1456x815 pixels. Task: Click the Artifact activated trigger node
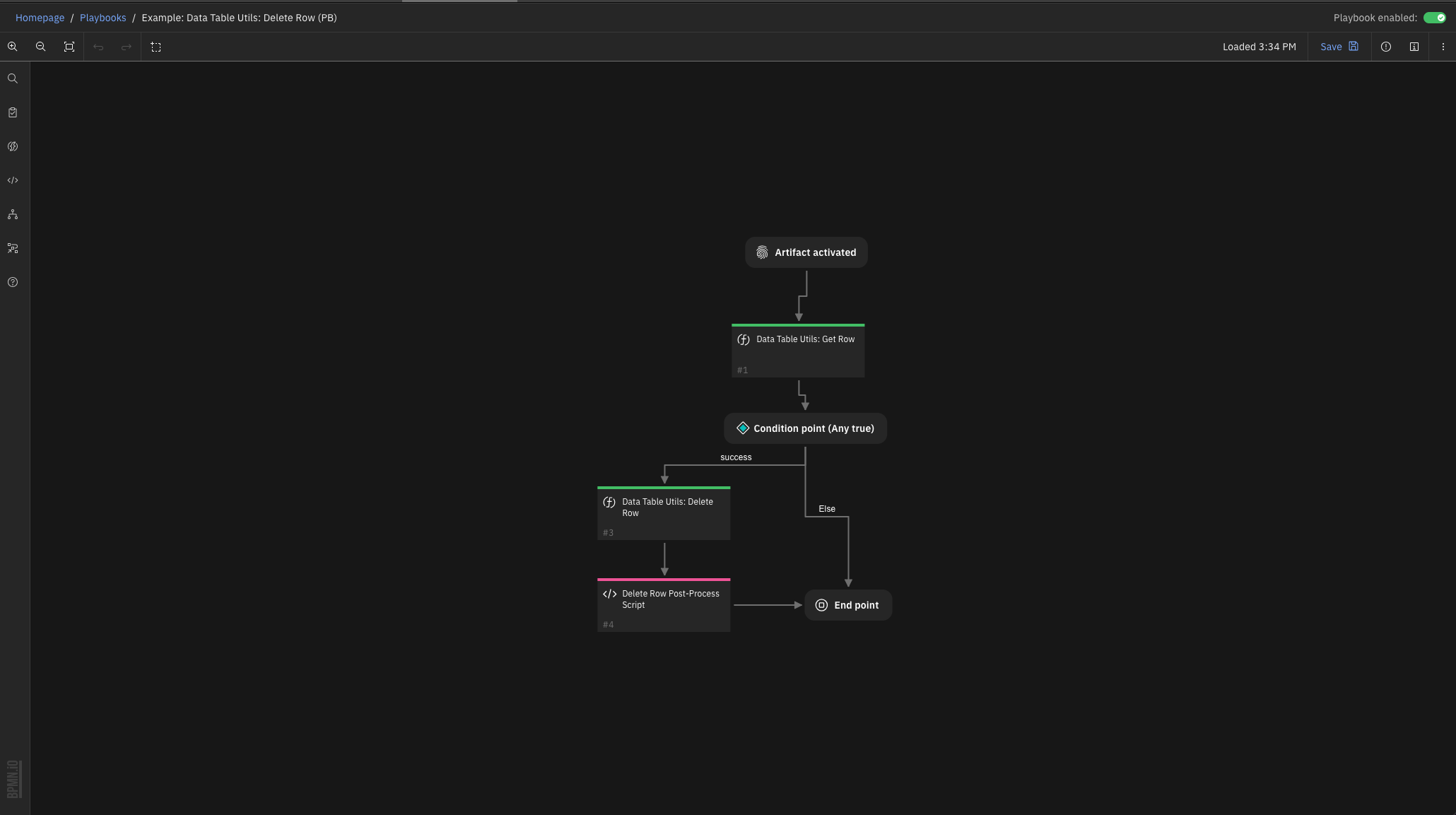805,252
